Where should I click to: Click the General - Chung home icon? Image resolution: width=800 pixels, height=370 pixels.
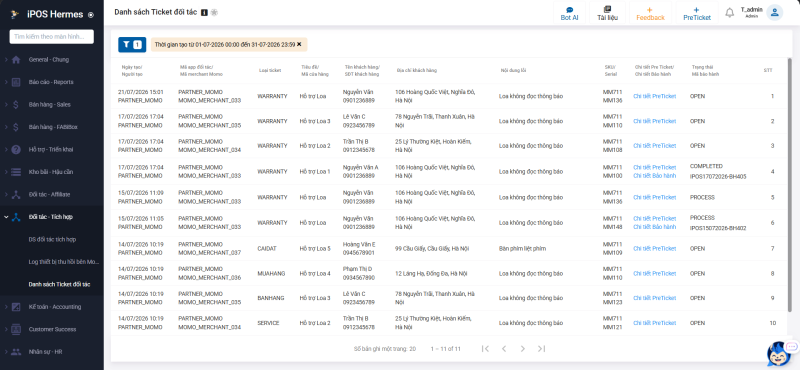pos(16,60)
